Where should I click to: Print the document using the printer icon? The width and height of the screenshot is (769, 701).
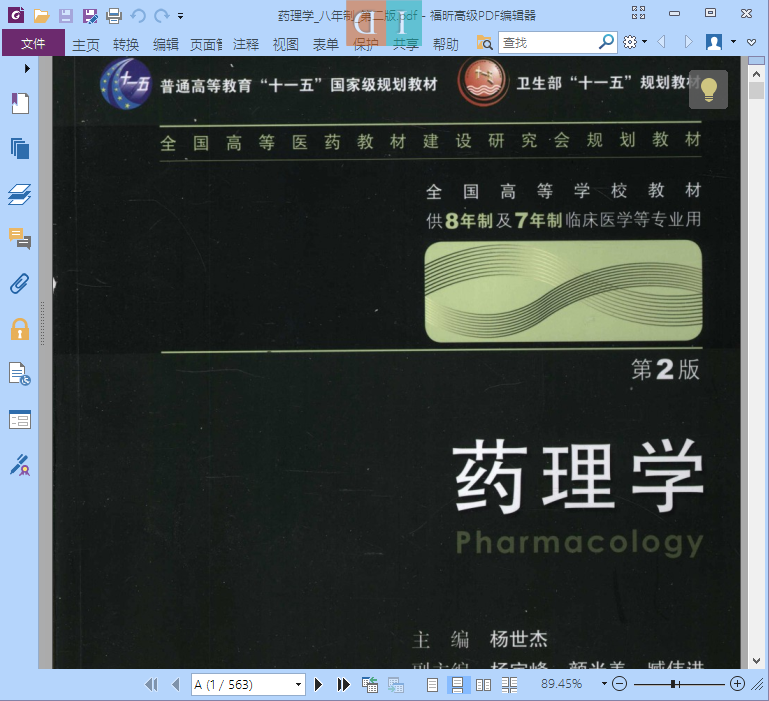(x=114, y=16)
